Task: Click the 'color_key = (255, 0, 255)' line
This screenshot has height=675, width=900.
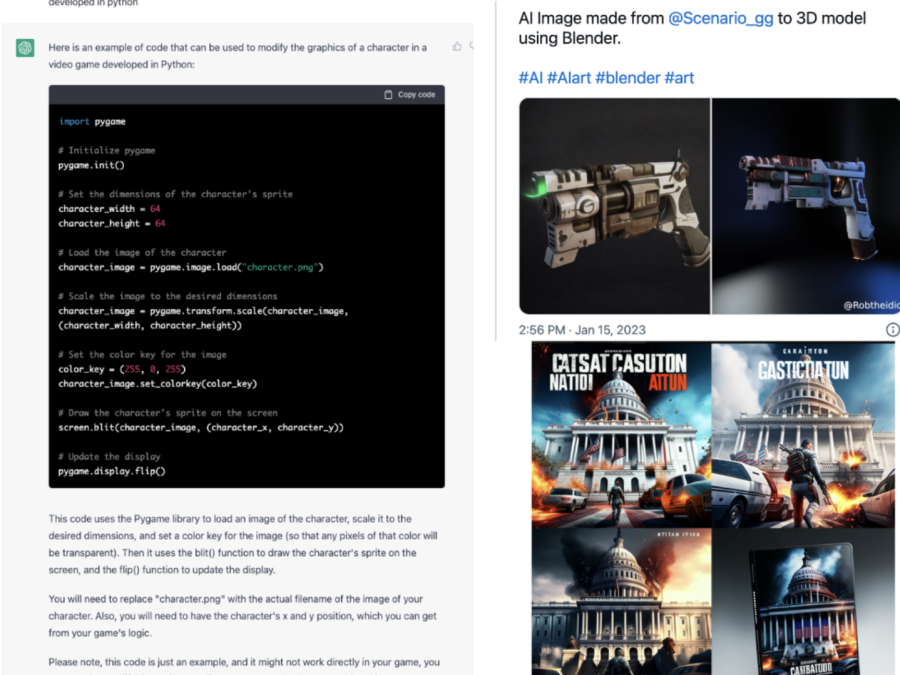Action: [122, 369]
